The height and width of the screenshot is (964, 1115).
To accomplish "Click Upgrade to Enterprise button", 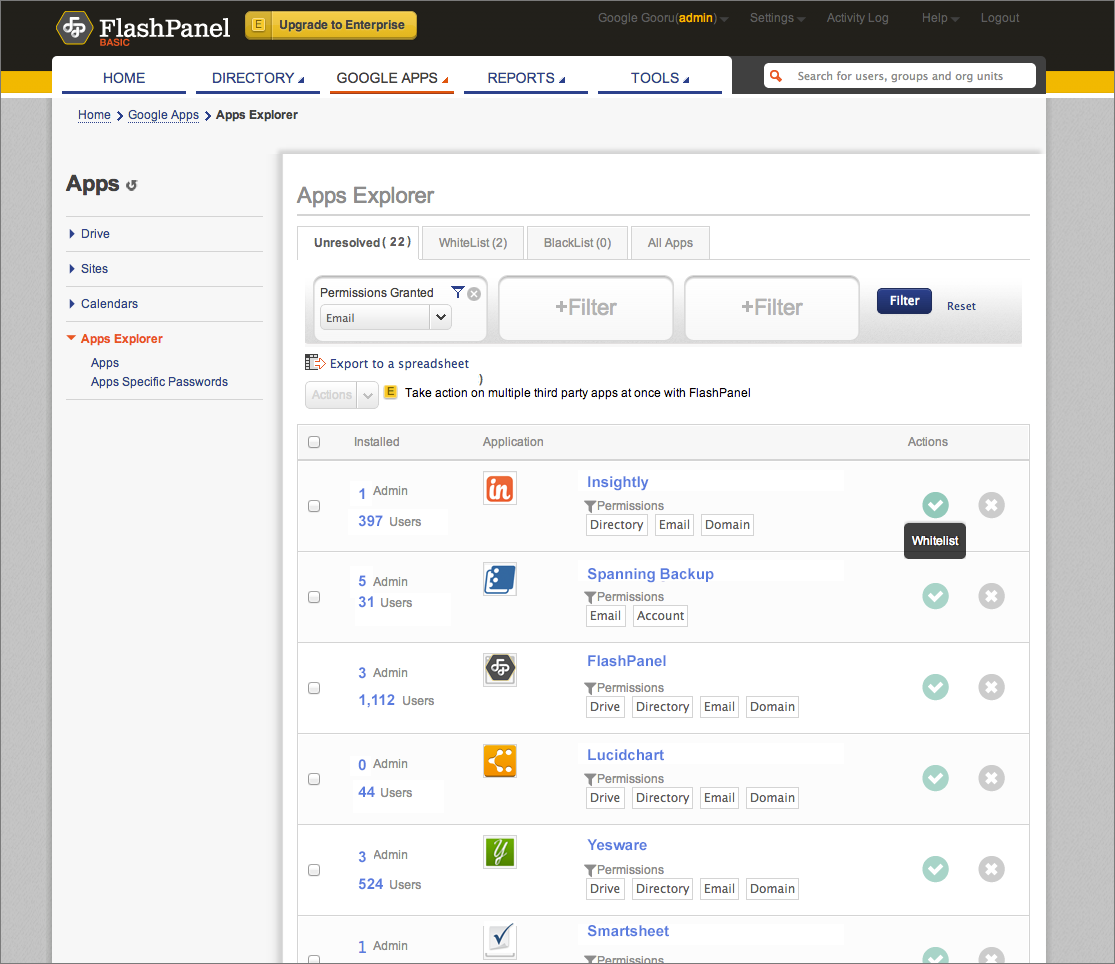I will click(x=331, y=25).
